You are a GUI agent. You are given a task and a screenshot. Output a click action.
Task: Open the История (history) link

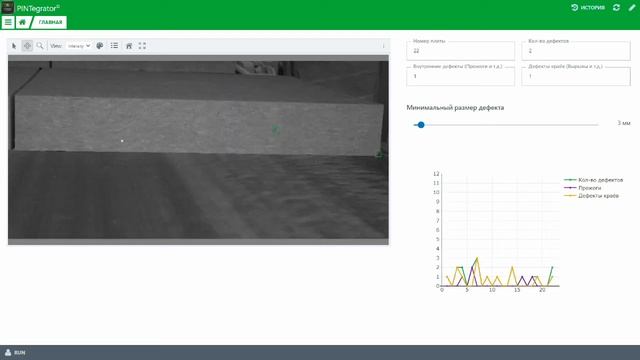point(588,7)
